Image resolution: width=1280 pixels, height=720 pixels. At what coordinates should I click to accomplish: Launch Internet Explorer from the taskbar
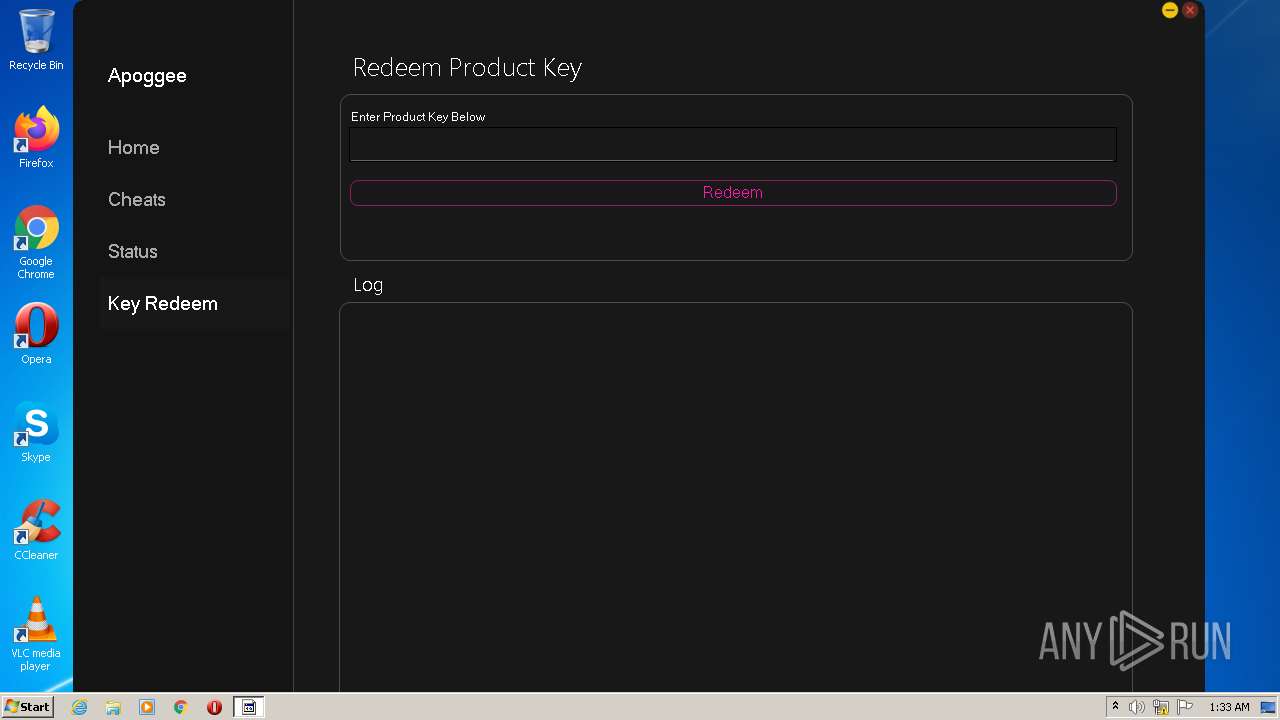pos(80,707)
